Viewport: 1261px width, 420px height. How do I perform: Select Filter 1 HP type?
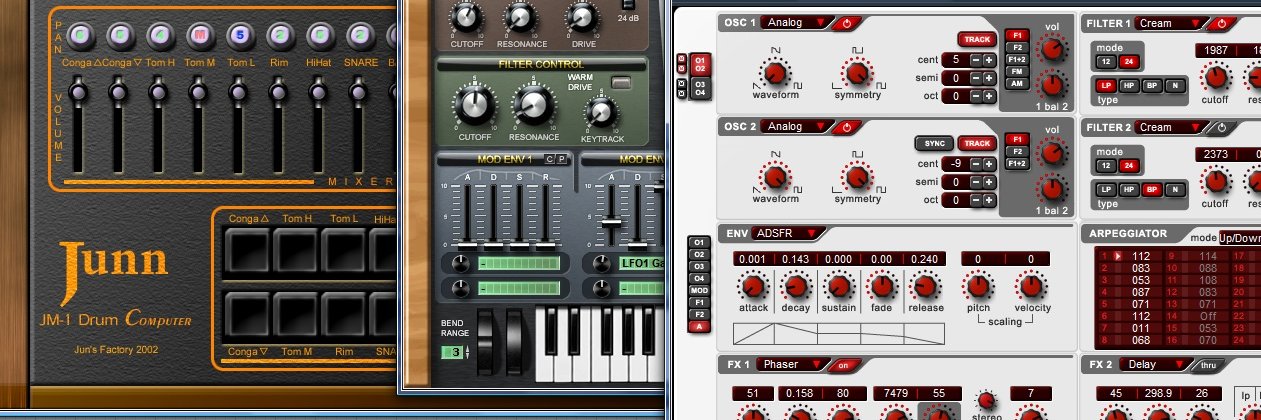pos(1128,85)
